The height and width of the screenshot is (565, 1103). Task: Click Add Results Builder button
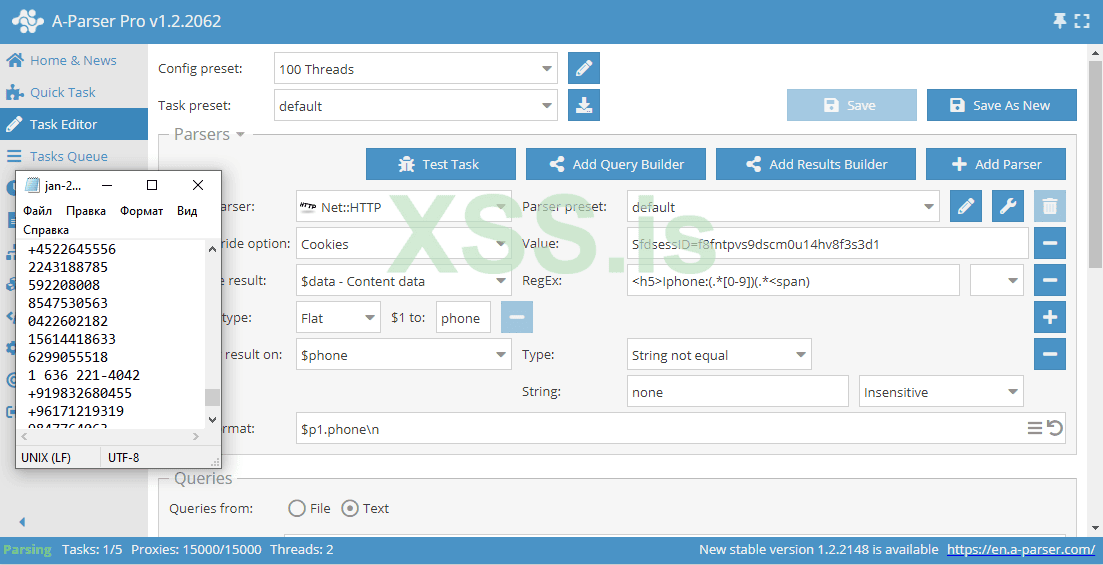816,164
